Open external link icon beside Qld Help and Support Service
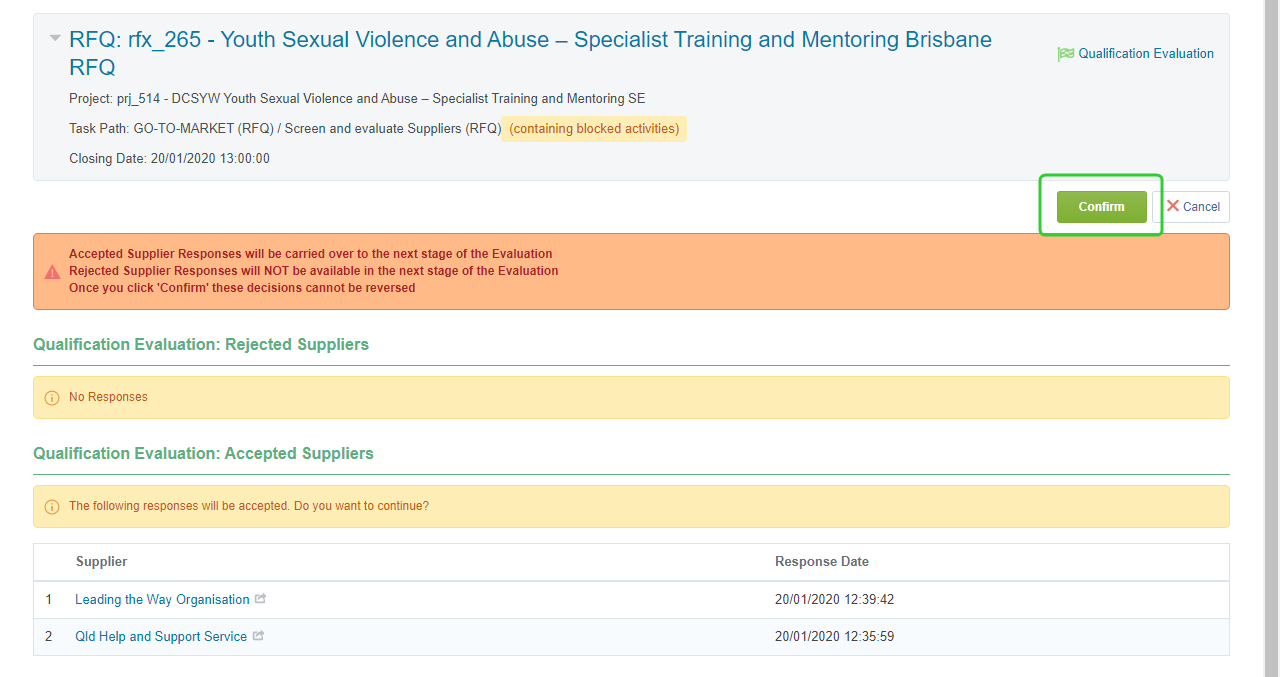Image resolution: width=1280 pixels, height=677 pixels. [258, 636]
